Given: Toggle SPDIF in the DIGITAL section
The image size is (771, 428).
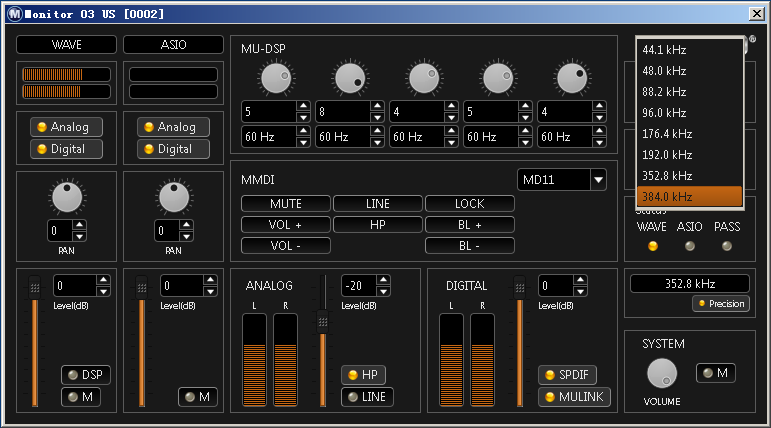Looking at the screenshot, I should [568, 375].
